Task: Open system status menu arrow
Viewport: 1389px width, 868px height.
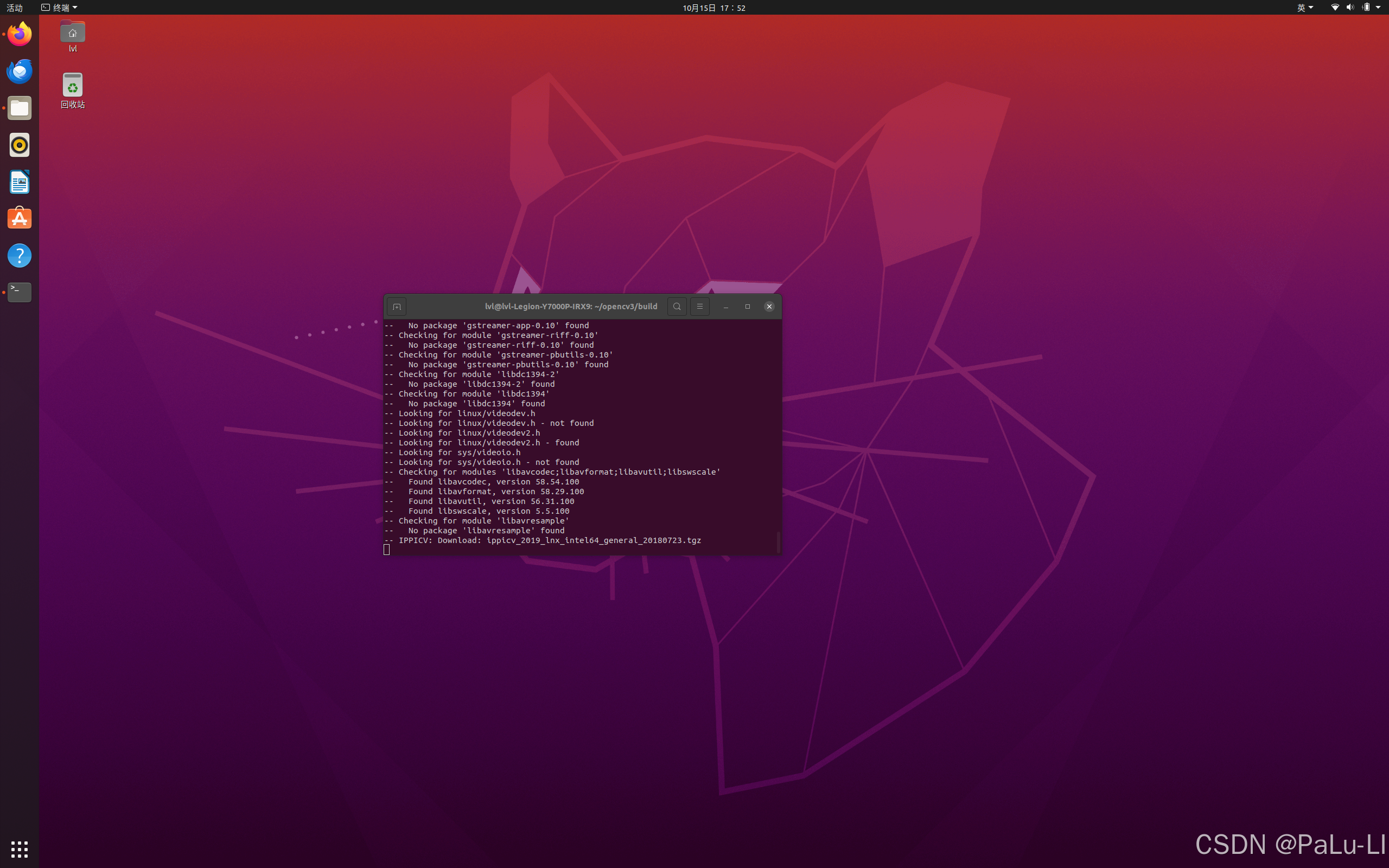Action: [1378, 8]
